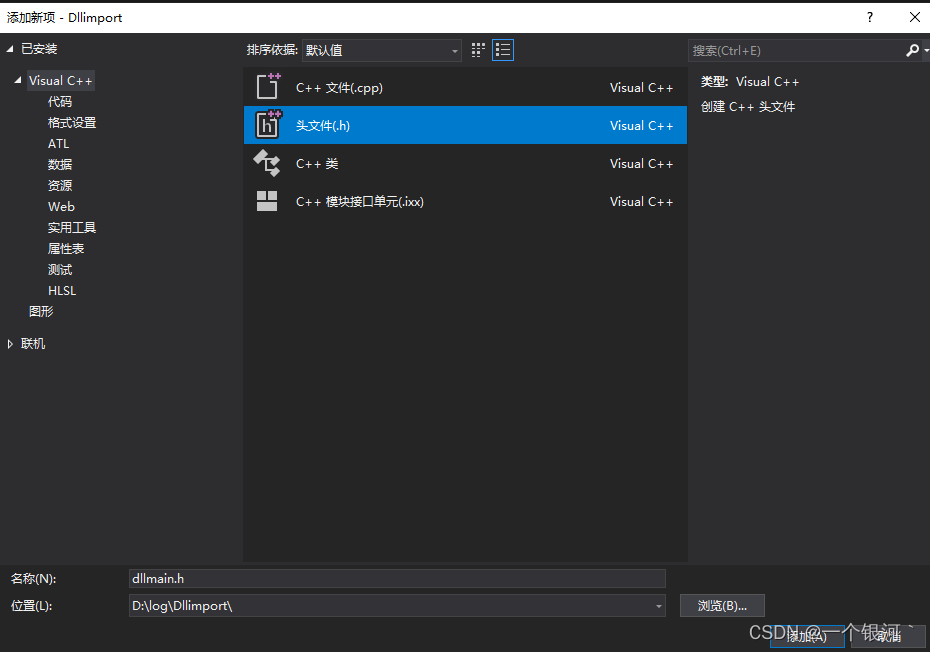This screenshot has height=652, width=930.
Task: Select the 代码 category
Action: [60, 101]
